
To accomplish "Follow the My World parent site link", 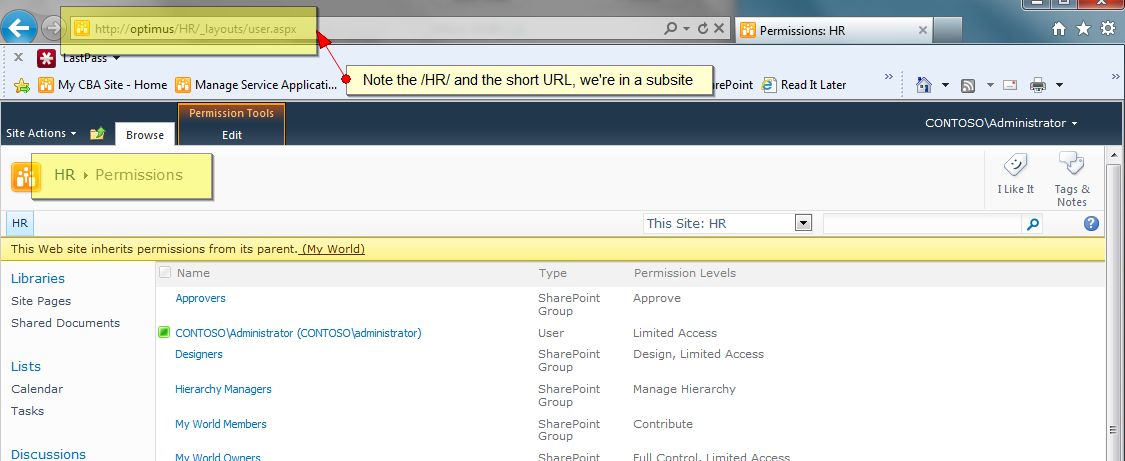I will pos(333,249).
